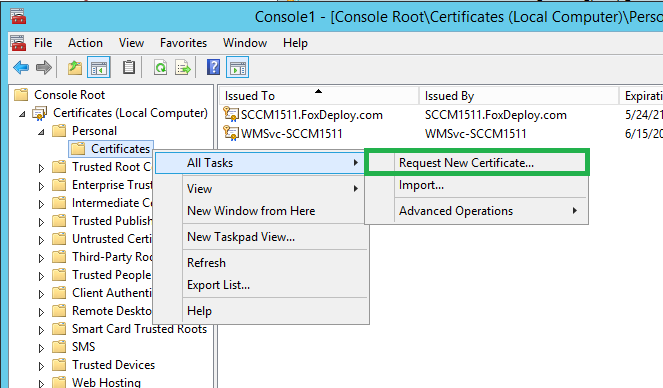Toggle Show/Hide Action Pane toolbar icon
The width and height of the screenshot is (663, 388).
pyautogui.click(x=238, y=67)
